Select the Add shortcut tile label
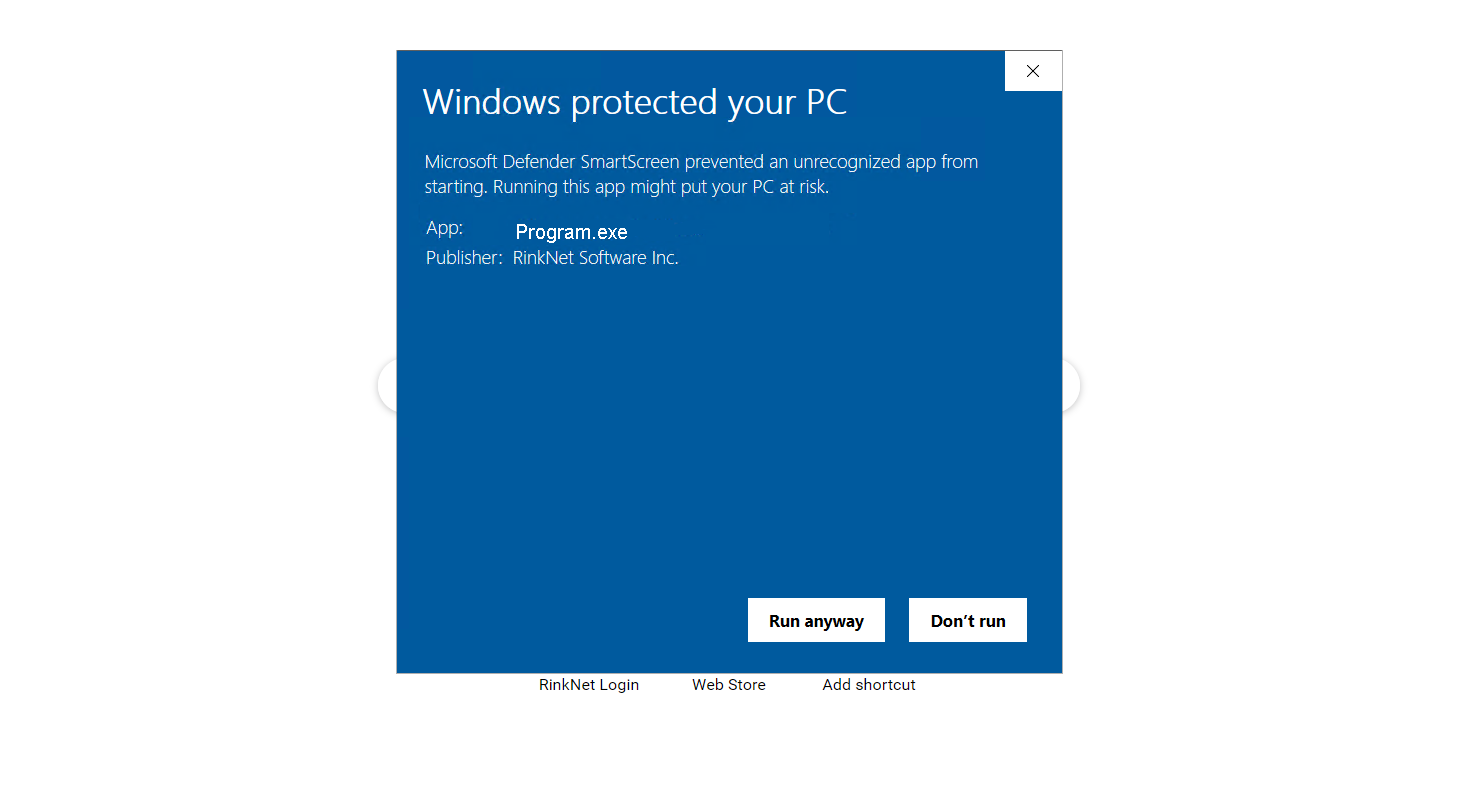 pyautogui.click(x=869, y=685)
